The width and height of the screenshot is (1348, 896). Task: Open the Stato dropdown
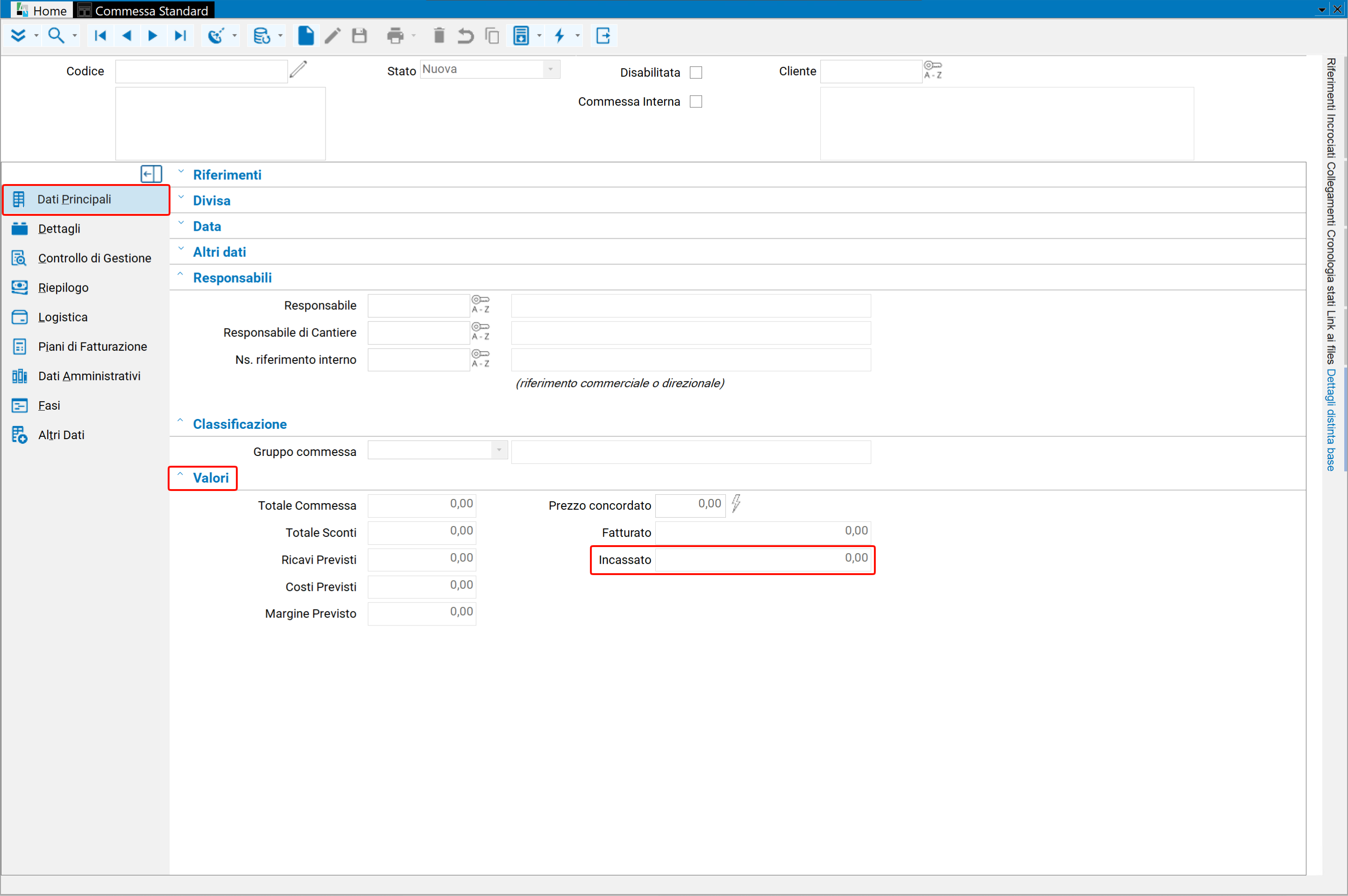point(551,69)
